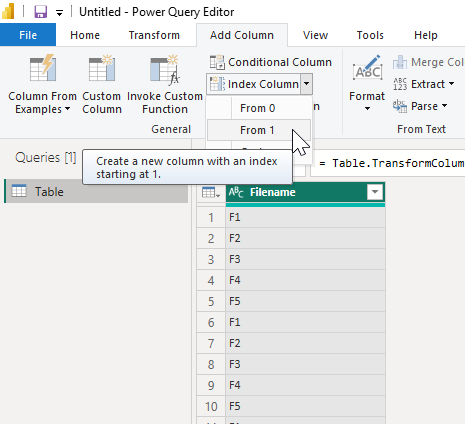Click the Conditional Column button
Screen dimensions: 465x424
coord(271,62)
